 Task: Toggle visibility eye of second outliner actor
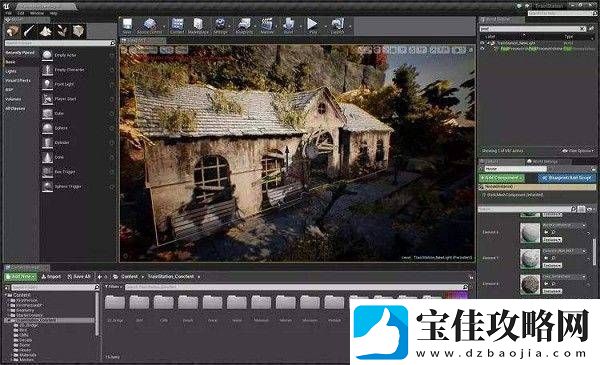(x=483, y=49)
